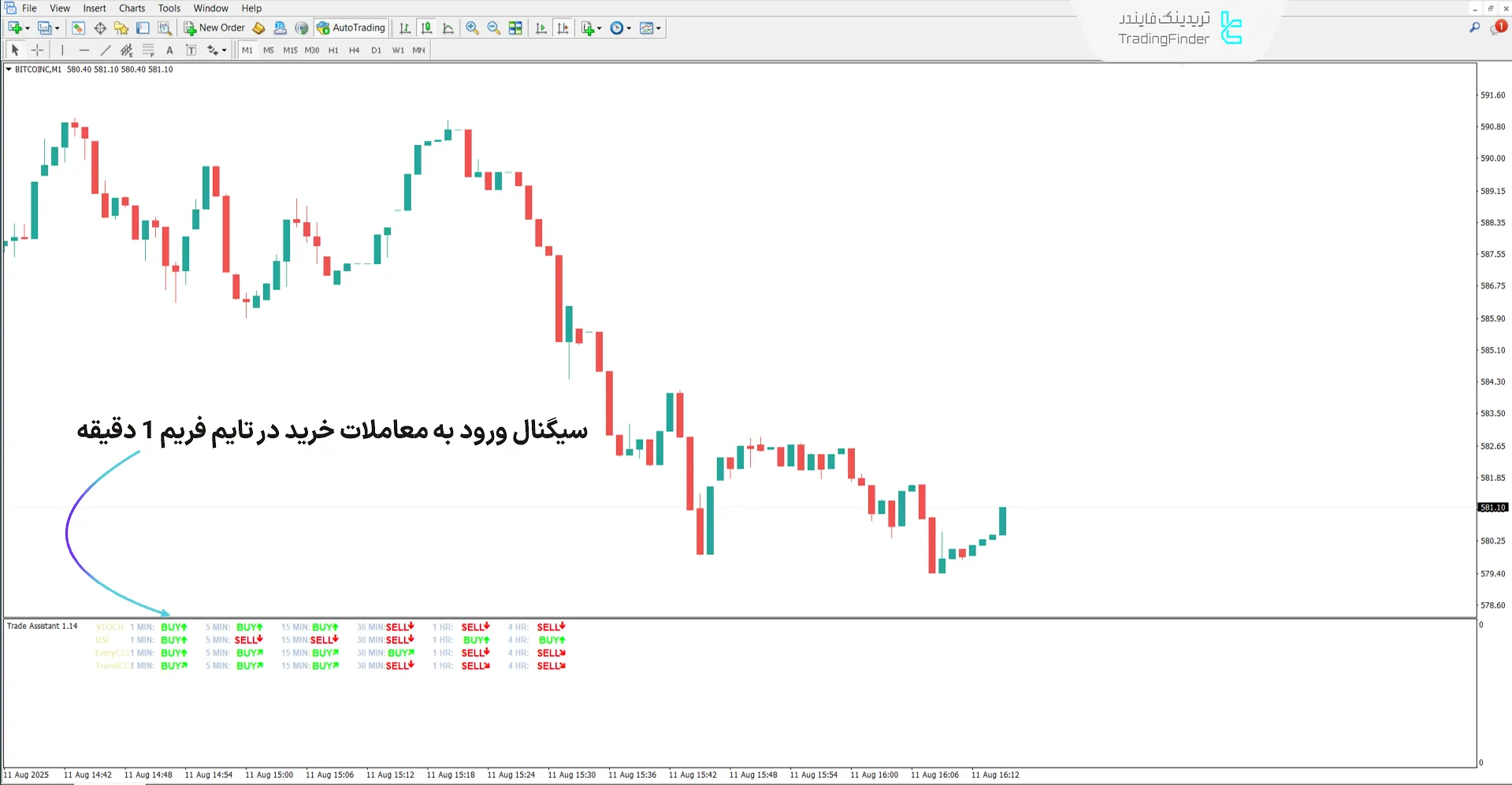Select the Draw Text tool
1512x785 pixels.
tap(169, 50)
